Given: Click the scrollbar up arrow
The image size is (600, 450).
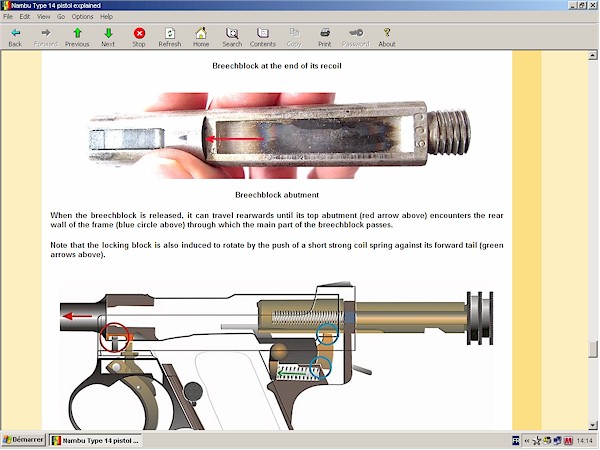Looking at the screenshot, I should pos(593,55).
